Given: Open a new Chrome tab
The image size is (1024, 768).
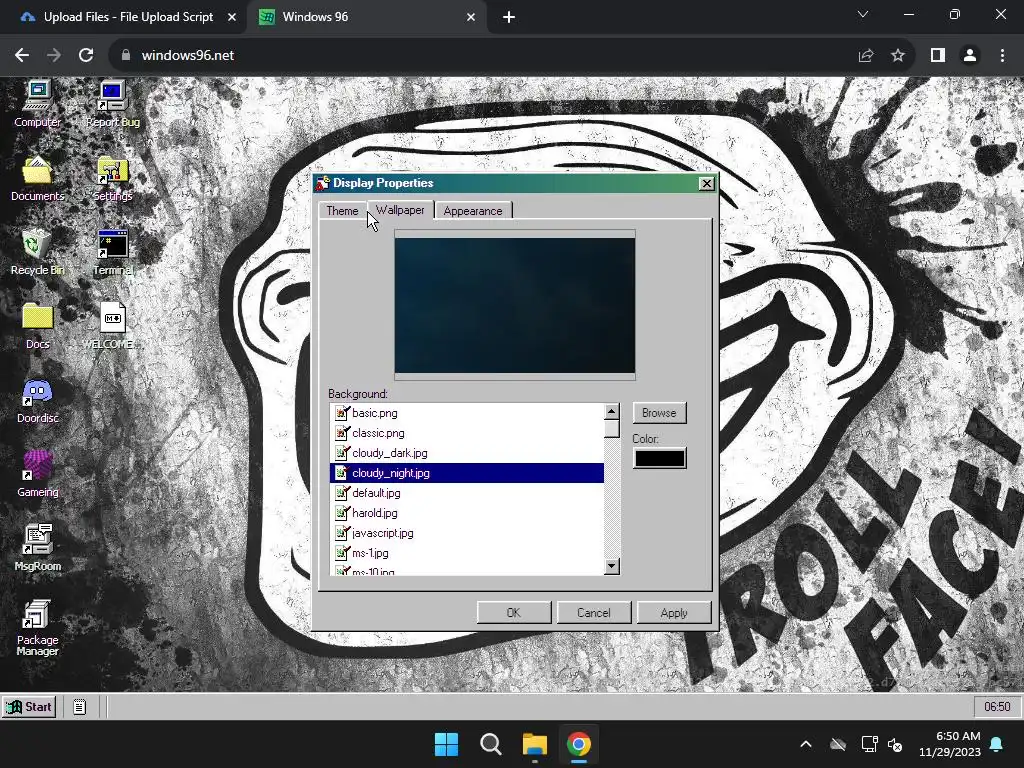Looking at the screenshot, I should click(509, 17).
